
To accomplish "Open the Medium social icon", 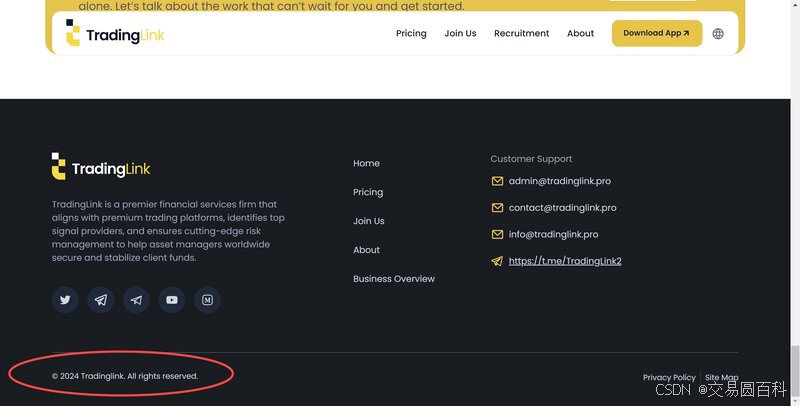I will [x=208, y=300].
